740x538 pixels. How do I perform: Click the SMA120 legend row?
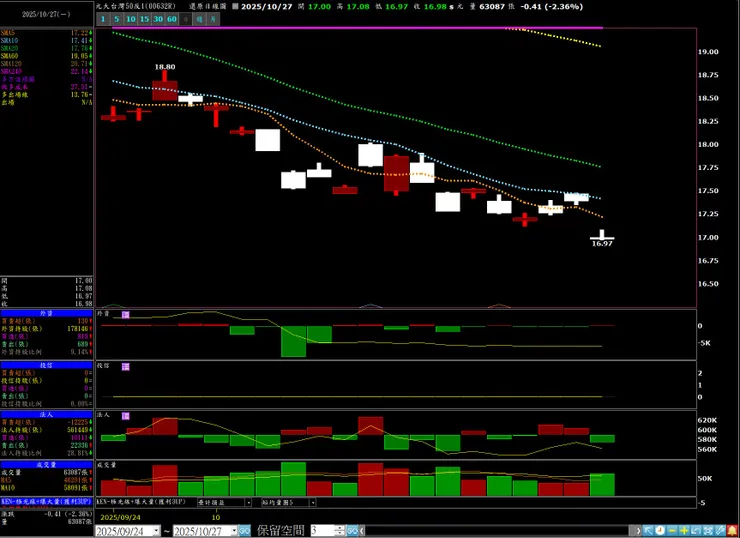tap(46, 64)
